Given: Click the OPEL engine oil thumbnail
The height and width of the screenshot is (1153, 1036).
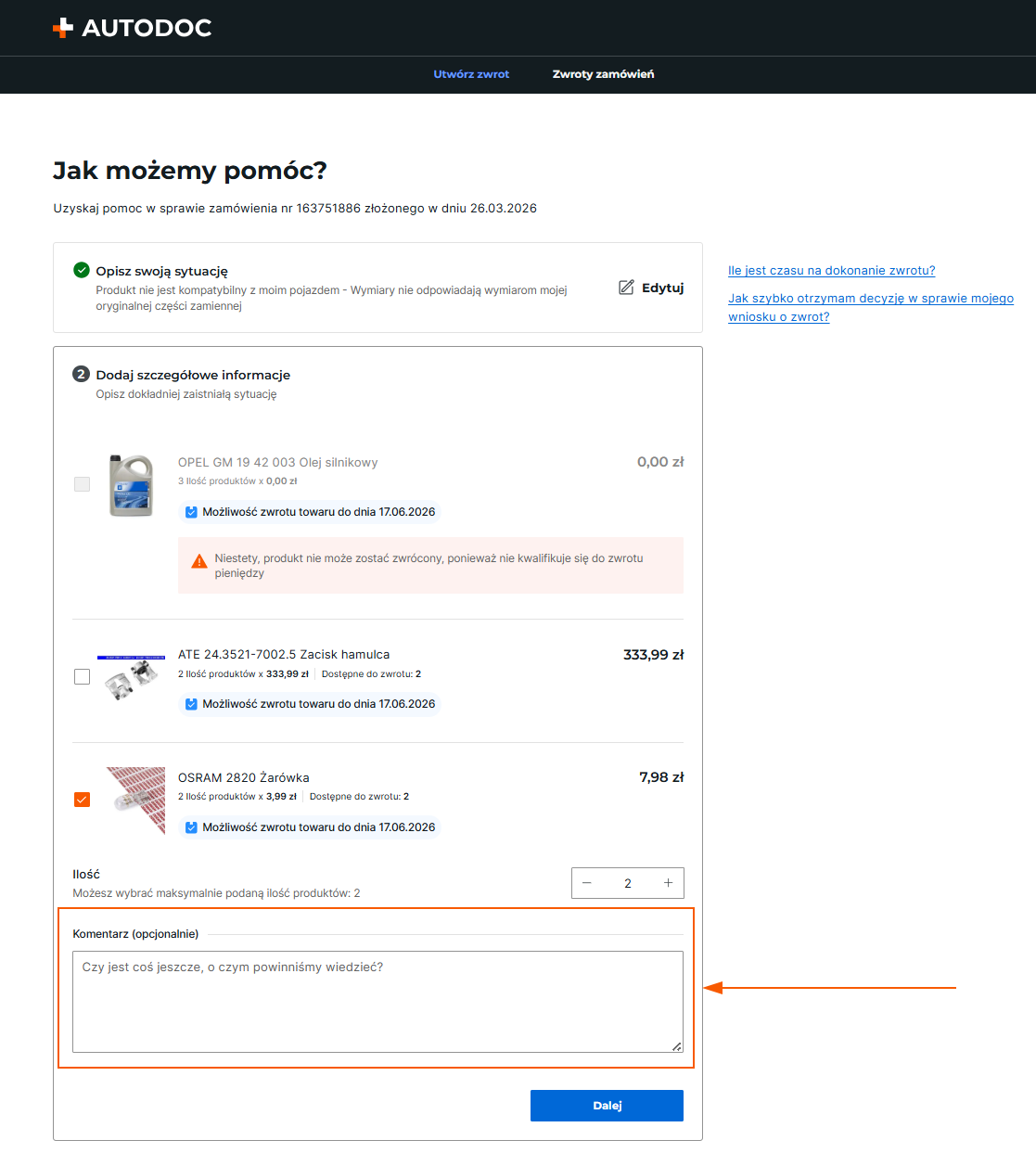Looking at the screenshot, I should 131,485.
